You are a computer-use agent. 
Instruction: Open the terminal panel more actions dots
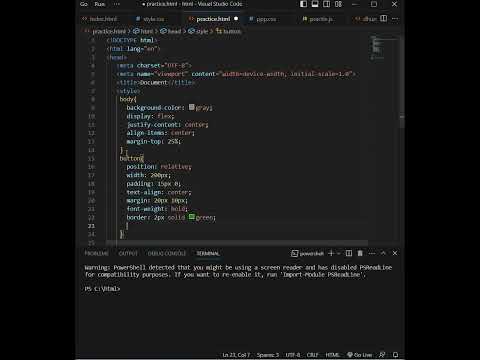(372, 253)
